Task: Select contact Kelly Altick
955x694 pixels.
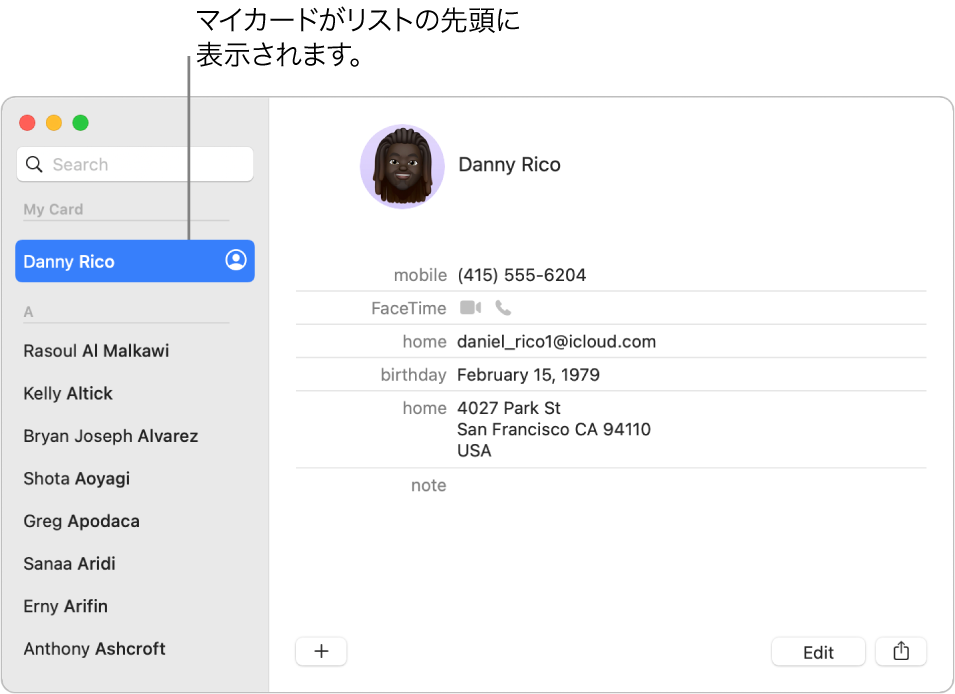Action: click(68, 394)
